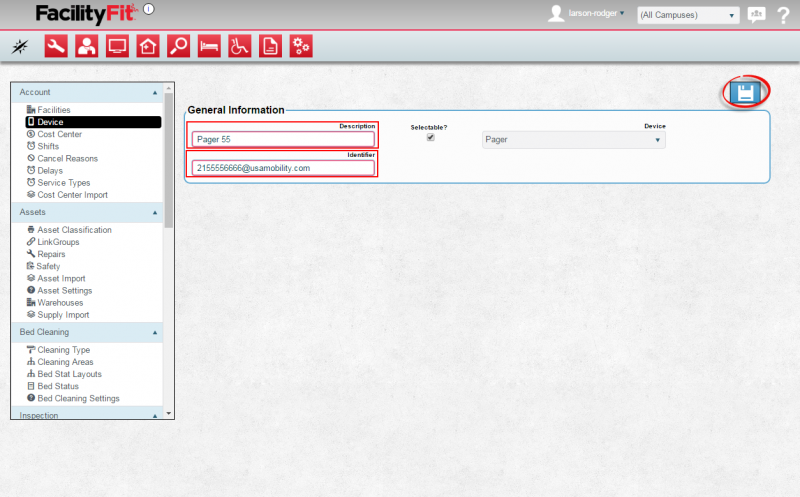Click the Identifier email input field
Viewport: 800px width, 497px height.
coord(283,168)
